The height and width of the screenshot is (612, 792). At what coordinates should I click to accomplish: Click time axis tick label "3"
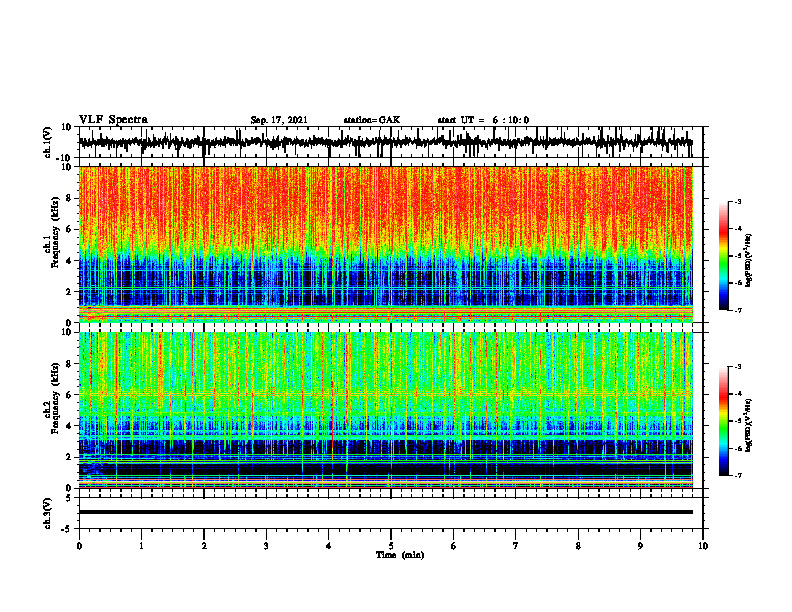pyautogui.click(x=266, y=546)
